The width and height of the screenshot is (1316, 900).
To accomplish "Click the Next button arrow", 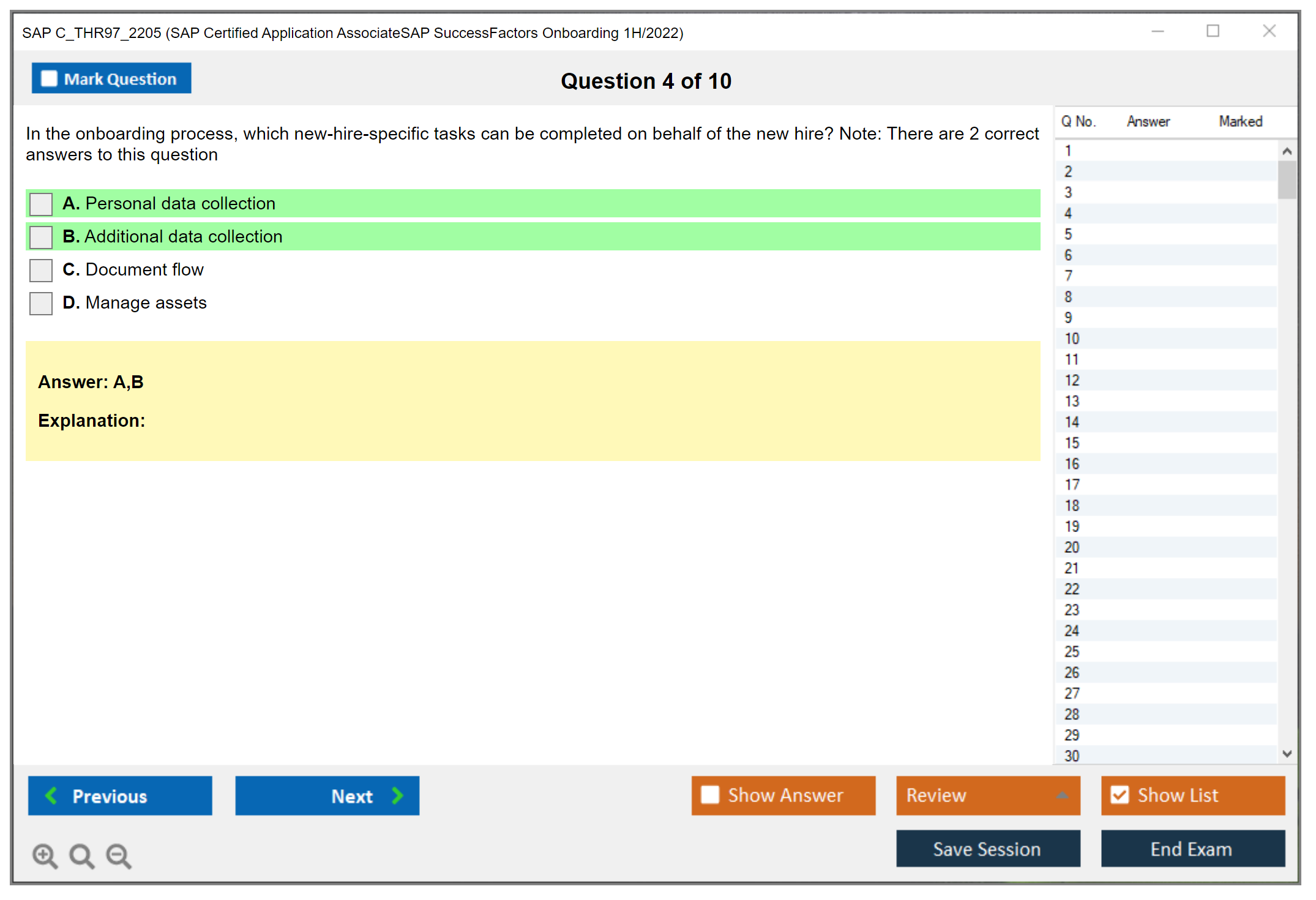I will (397, 795).
